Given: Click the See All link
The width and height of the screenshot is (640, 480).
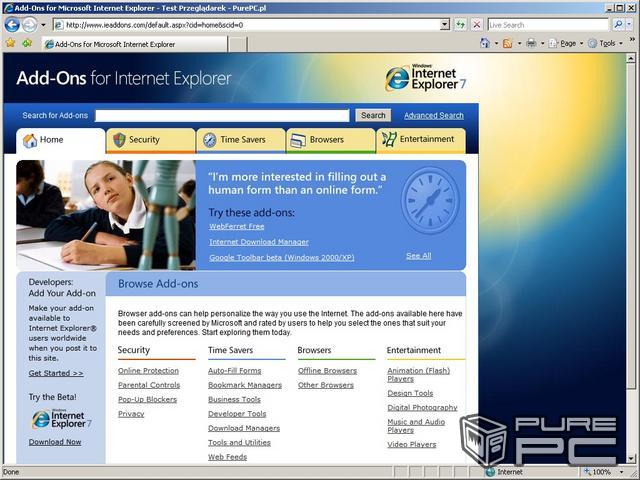Looking at the screenshot, I should tap(418, 256).
